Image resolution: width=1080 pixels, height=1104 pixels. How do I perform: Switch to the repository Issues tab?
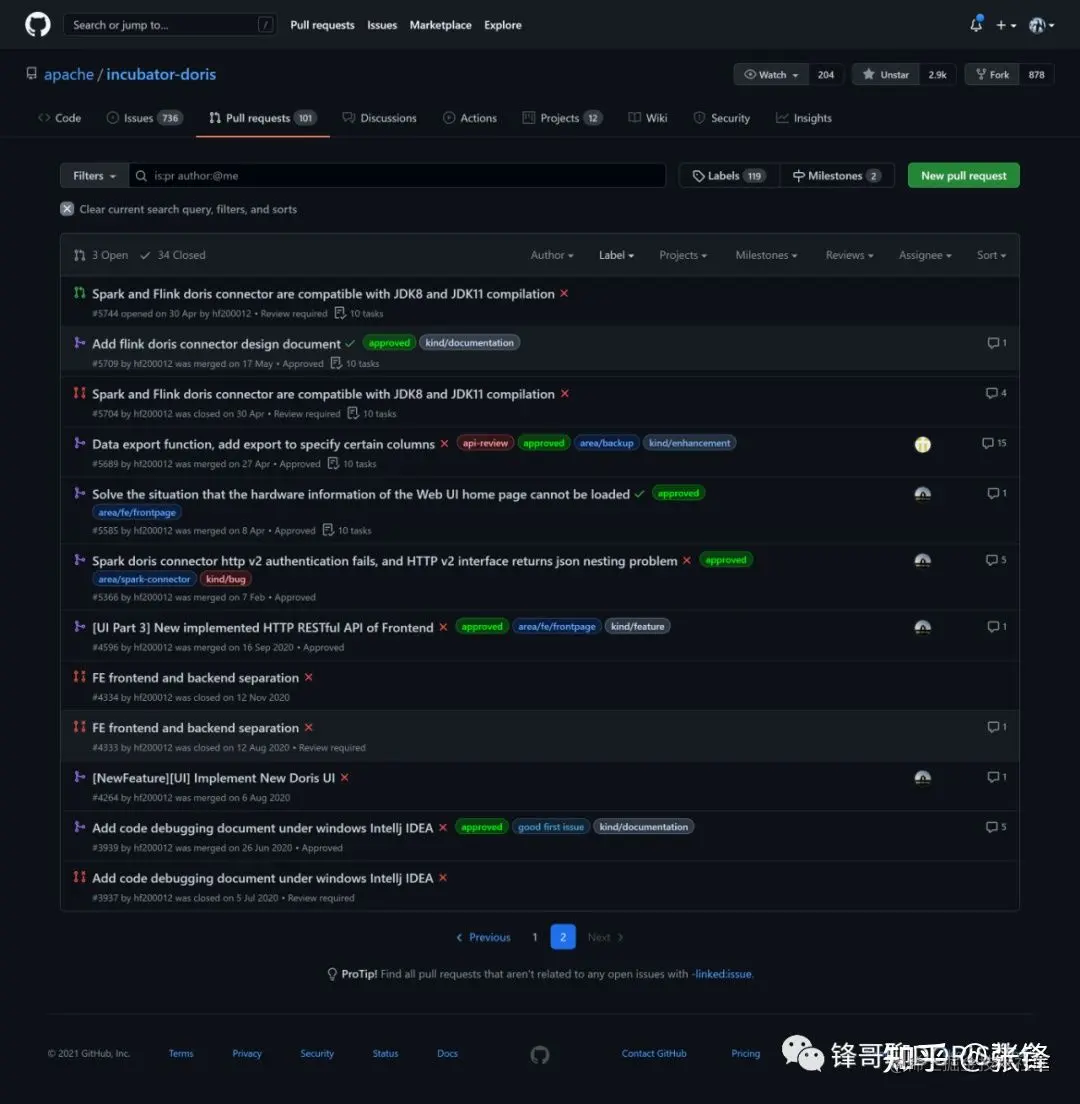145,118
